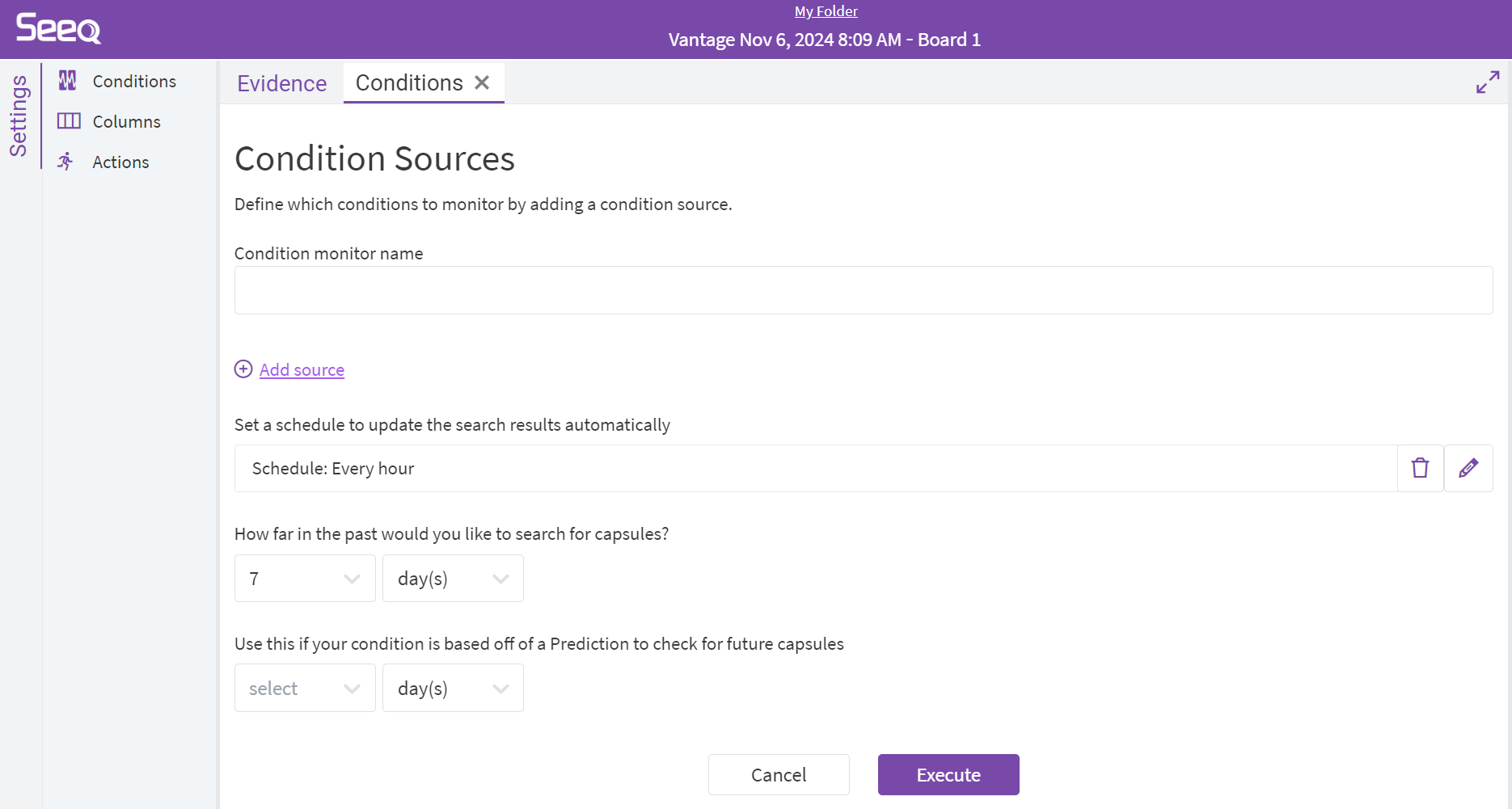The height and width of the screenshot is (809, 1512).
Task: Click the Columns icon in sidebar
Action: (69, 121)
